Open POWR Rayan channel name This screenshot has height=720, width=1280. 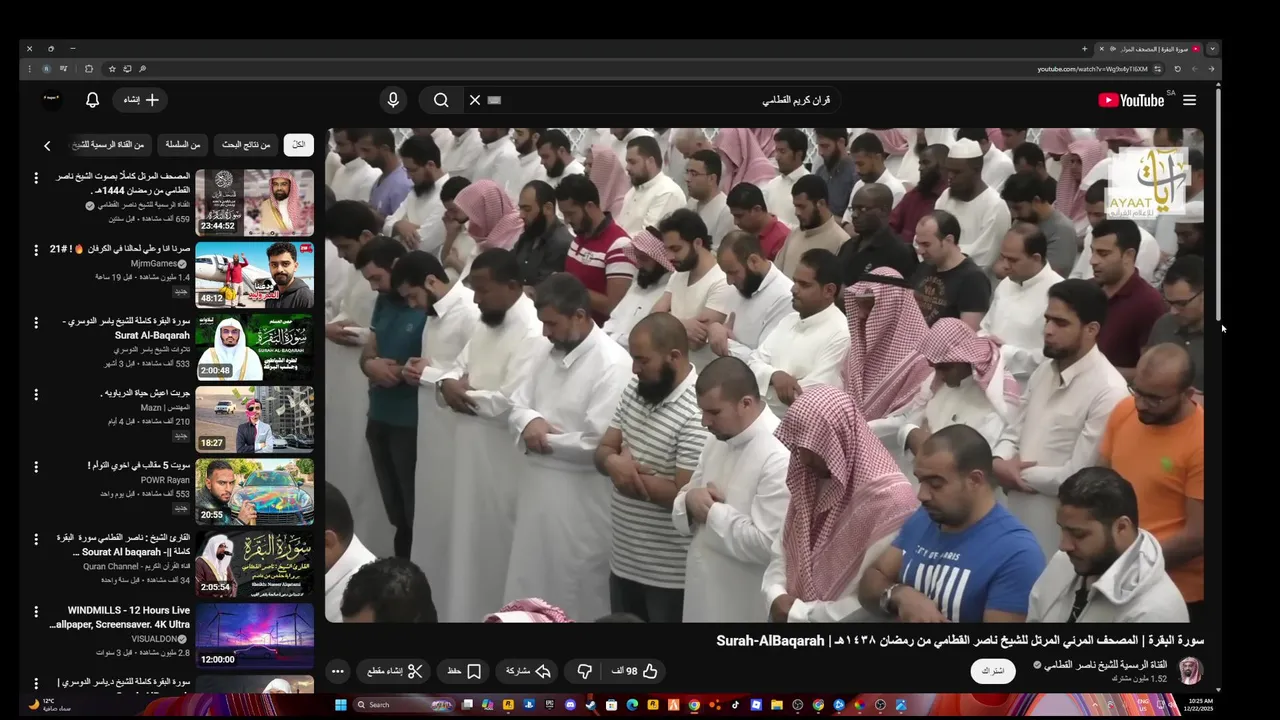165,480
